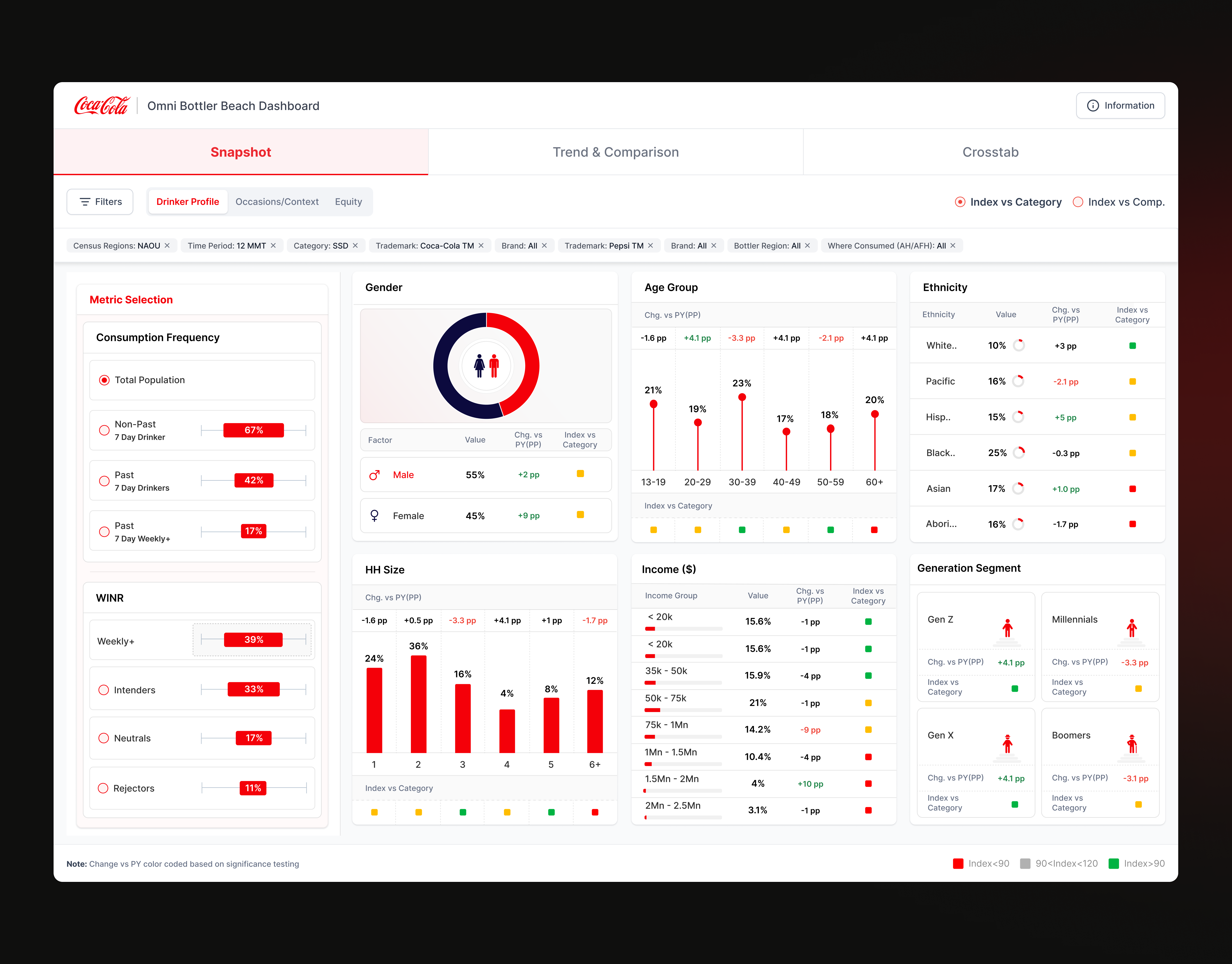This screenshot has height=964, width=1232.
Task: Click the 30-39 age group green index square
Action: coord(742,530)
